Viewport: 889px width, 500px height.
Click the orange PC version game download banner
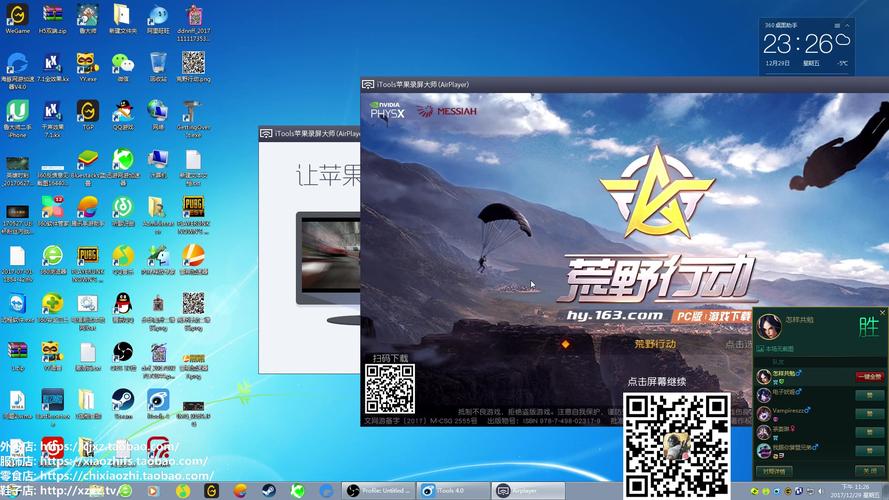[x=712, y=316]
